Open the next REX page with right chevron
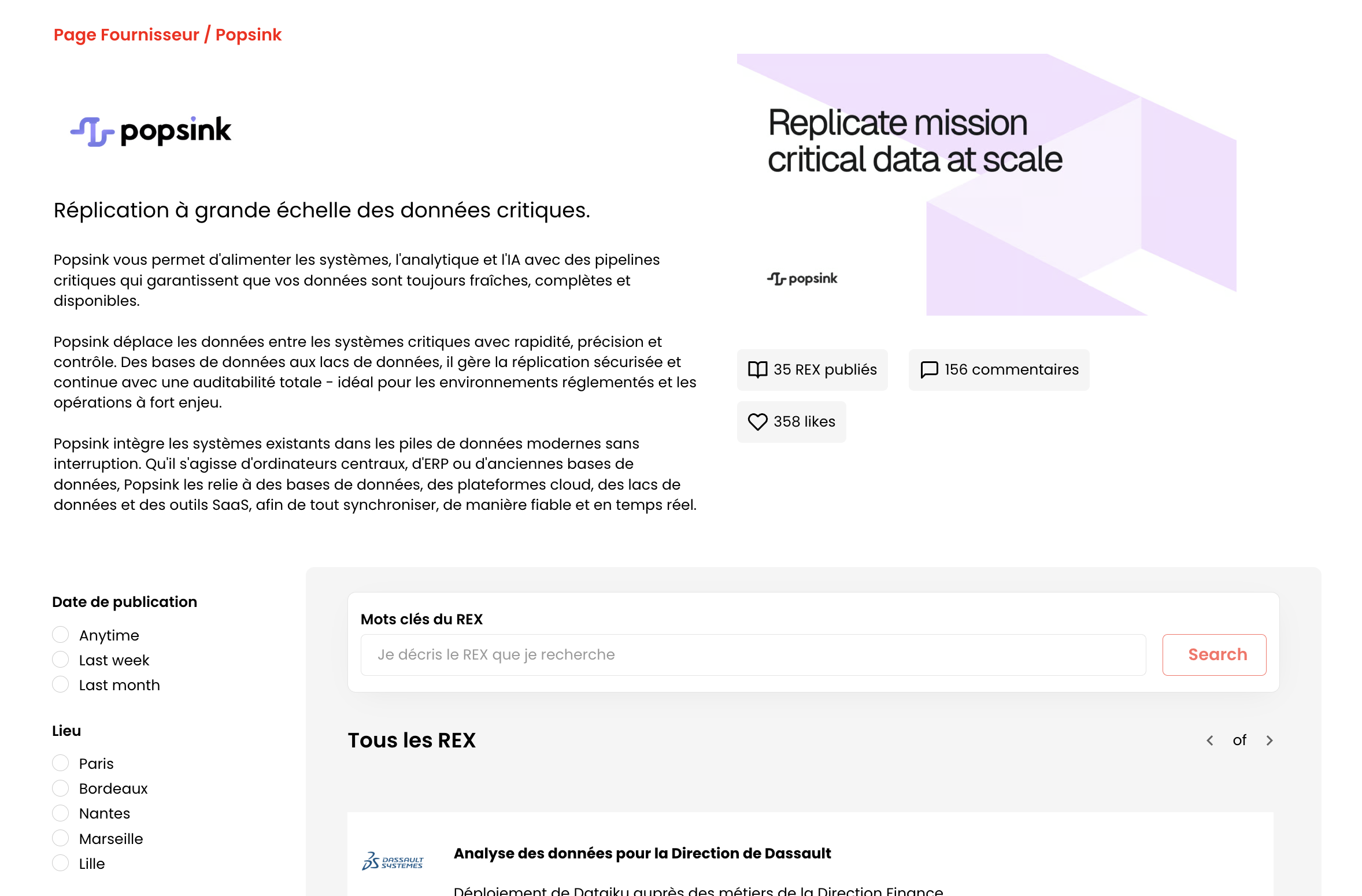The width and height of the screenshot is (1362, 896). coord(1270,741)
